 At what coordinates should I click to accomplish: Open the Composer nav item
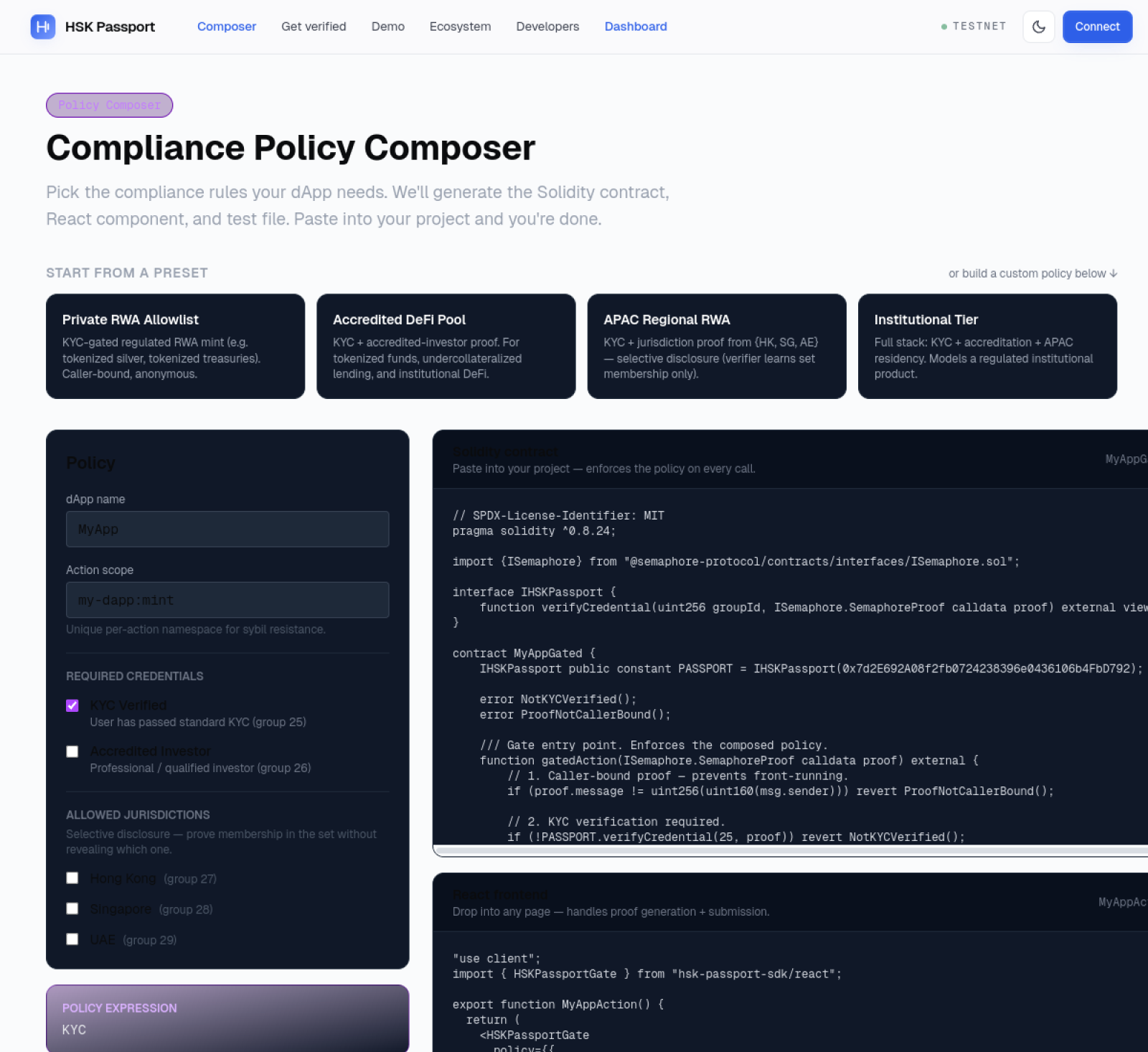pos(227,27)
